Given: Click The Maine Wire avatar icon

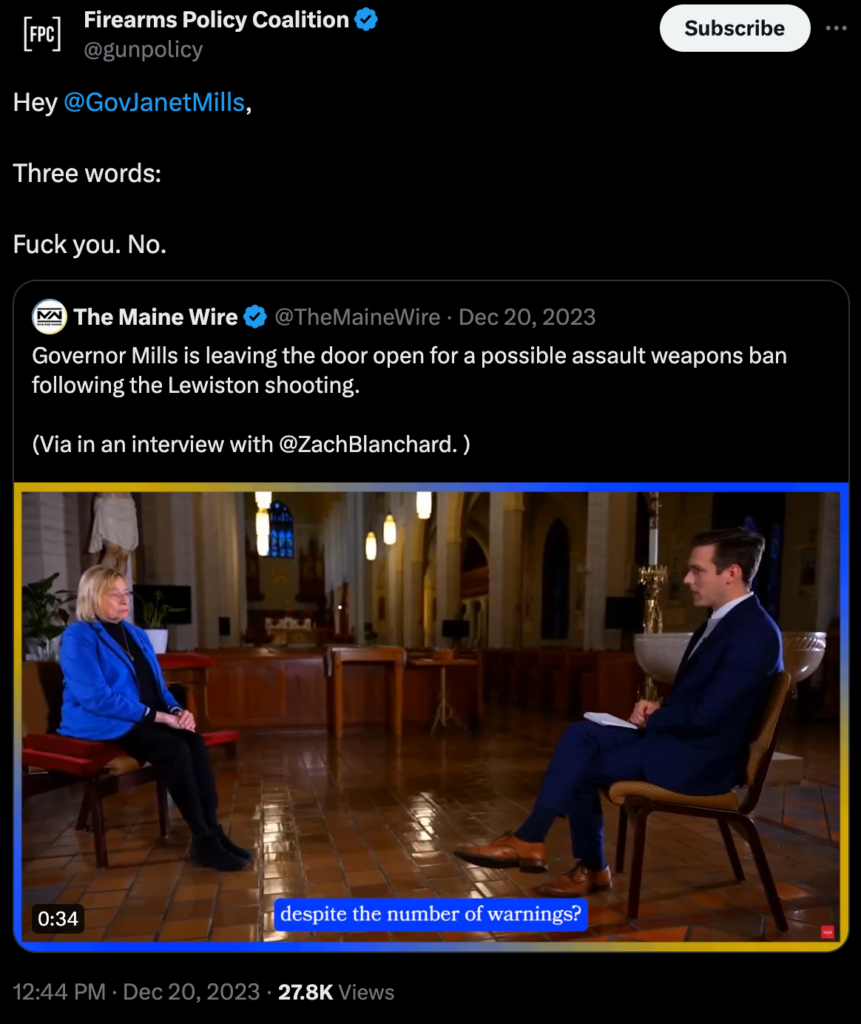Looking at the screenshot, I should coord(49,317).
